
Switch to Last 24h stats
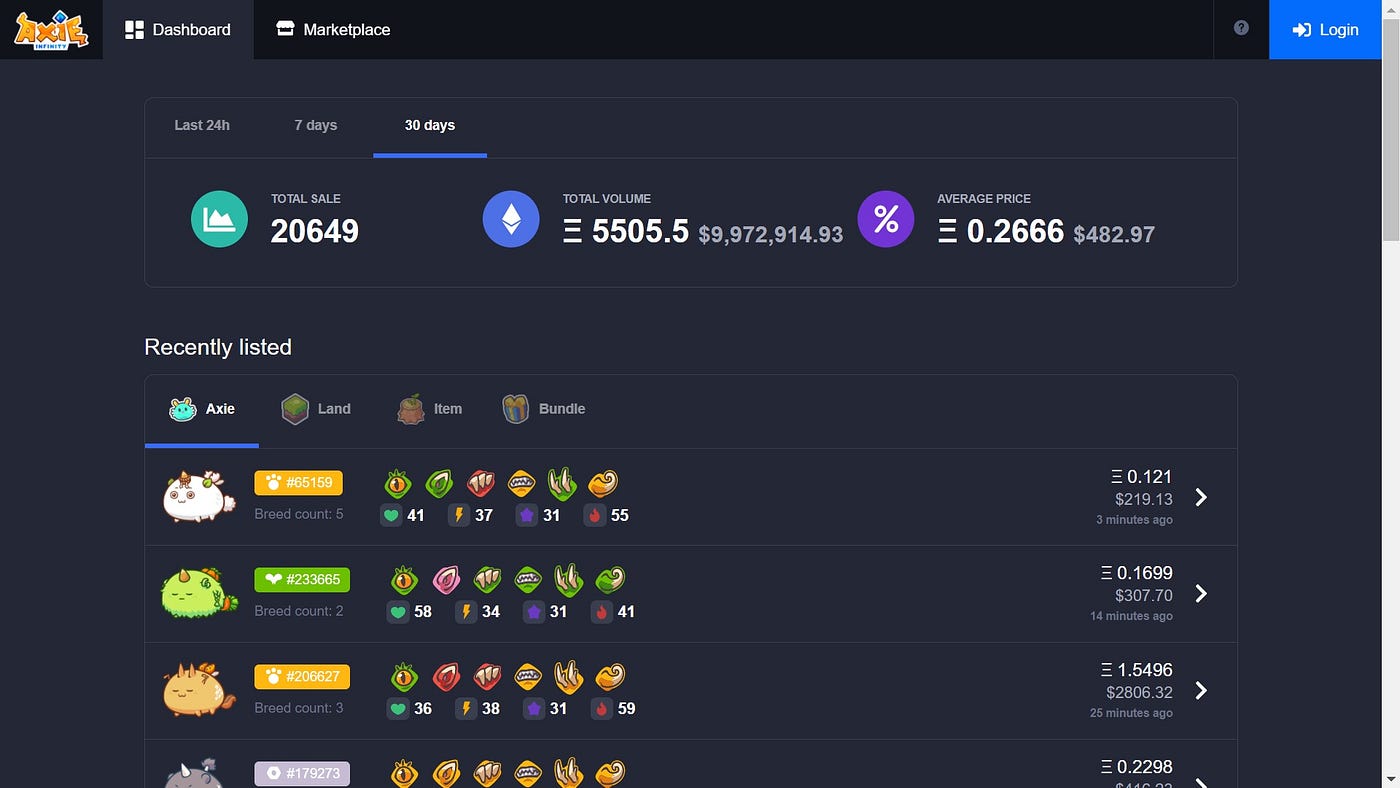pos(202,126)
